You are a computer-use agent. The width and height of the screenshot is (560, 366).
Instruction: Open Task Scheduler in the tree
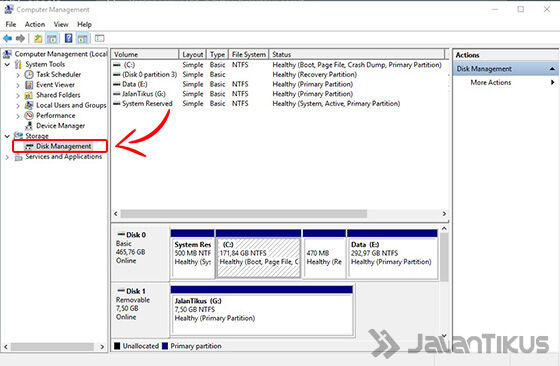59,74
